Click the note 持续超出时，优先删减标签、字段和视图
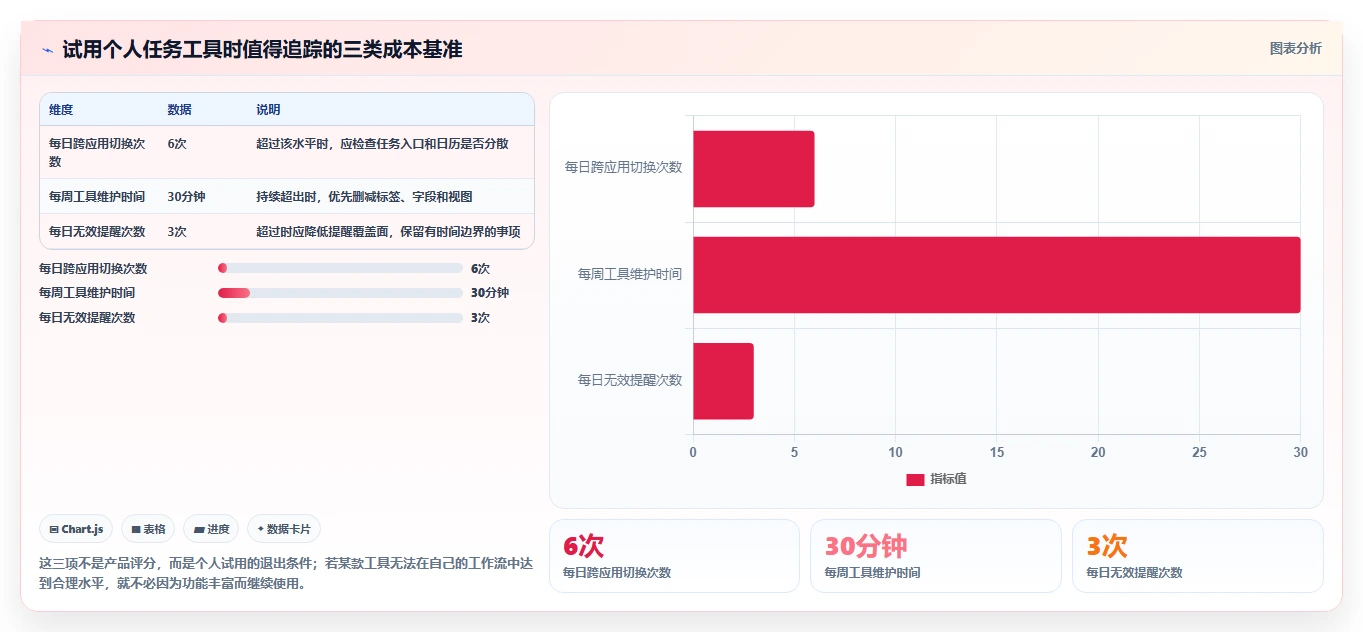This screenshot has width=1363, height=632. 364,197
